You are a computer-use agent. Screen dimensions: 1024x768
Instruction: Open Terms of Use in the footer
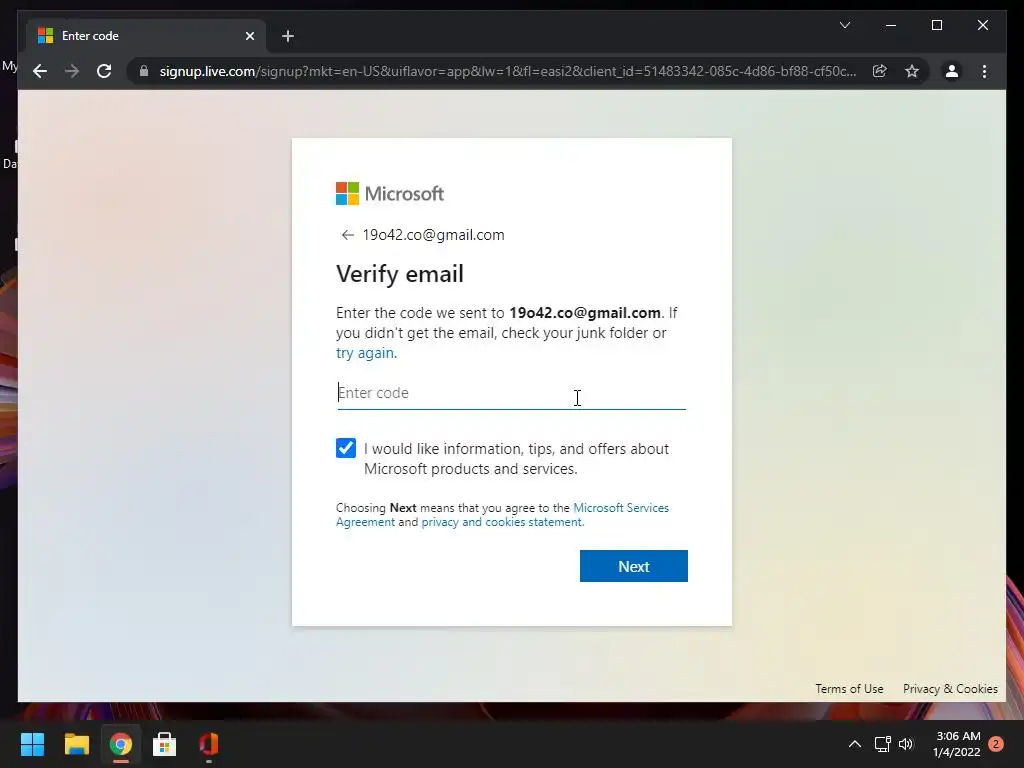coord(849,688)
